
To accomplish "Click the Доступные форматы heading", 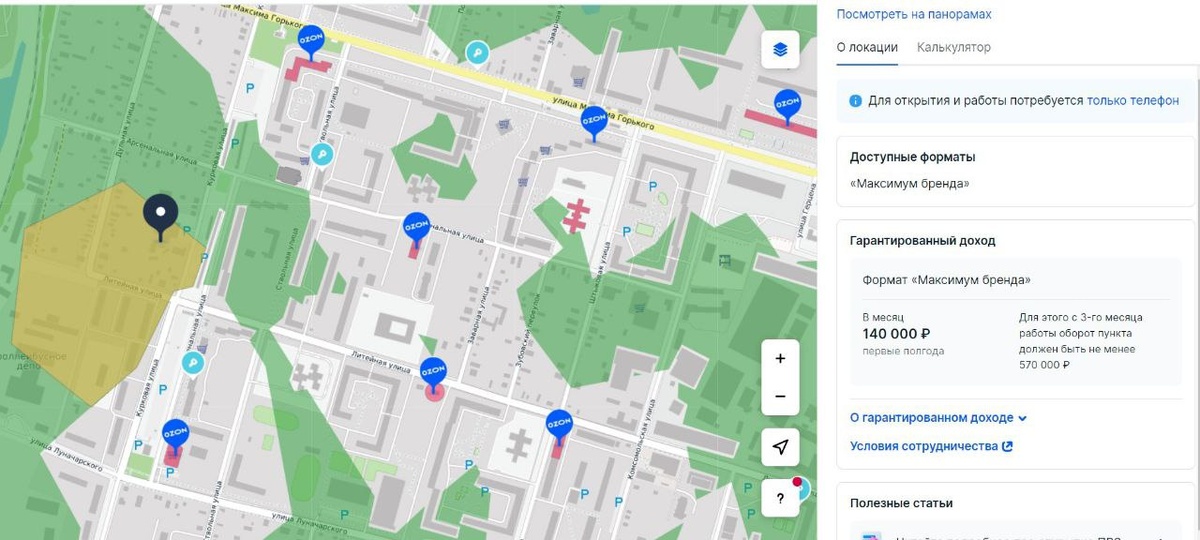I will coord(913,157).
